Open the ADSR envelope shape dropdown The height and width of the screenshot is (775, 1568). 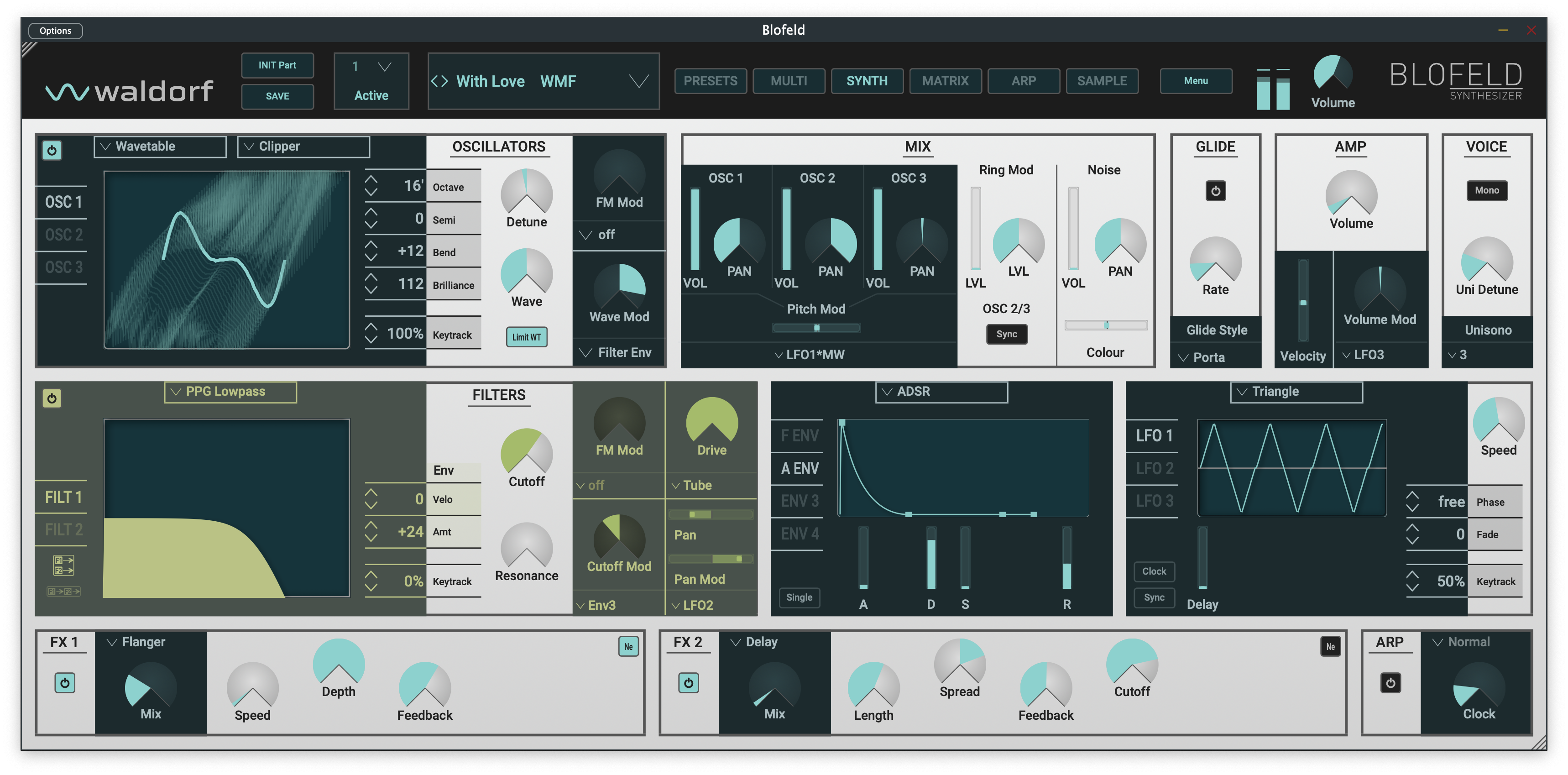click(941, 392)
